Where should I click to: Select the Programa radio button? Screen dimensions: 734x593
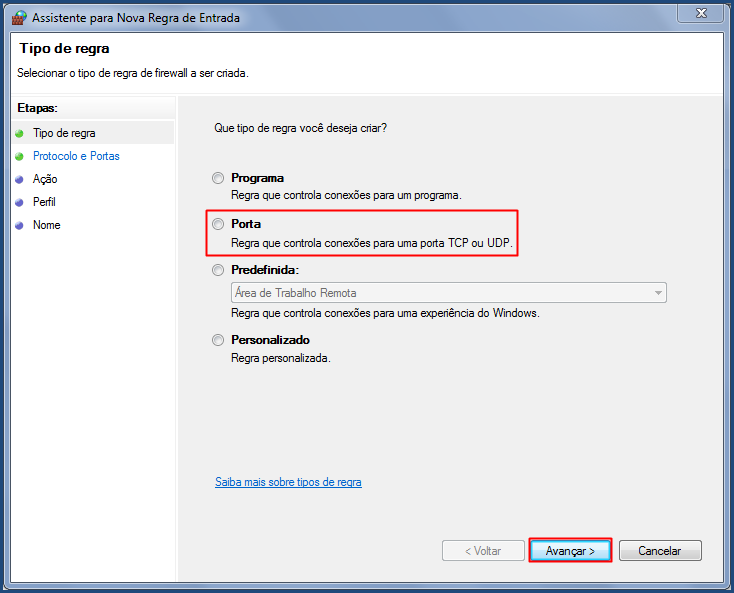point(218,178)
